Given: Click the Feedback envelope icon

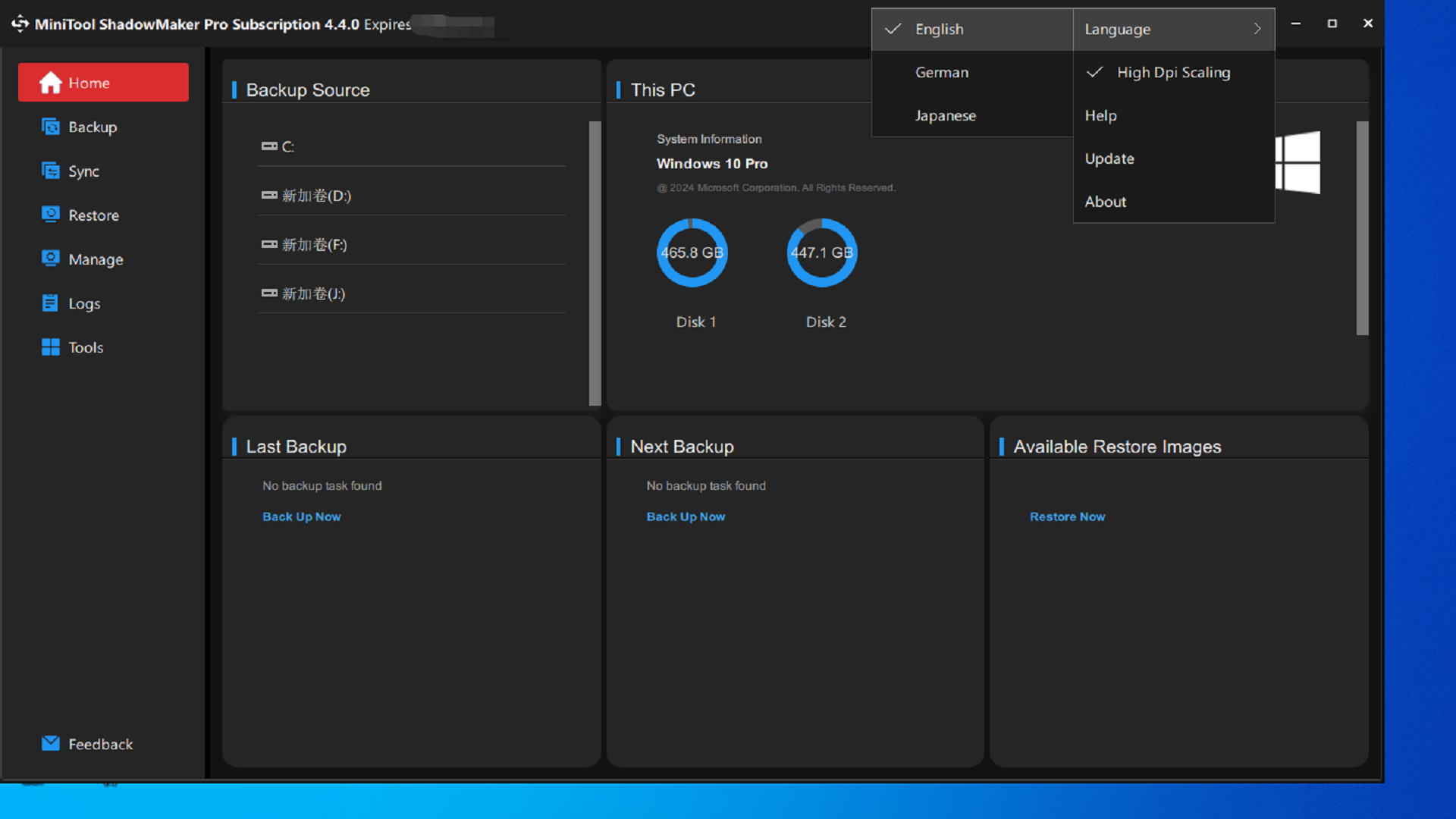Looking at the screenshot, I should click(x=50, y=743).
